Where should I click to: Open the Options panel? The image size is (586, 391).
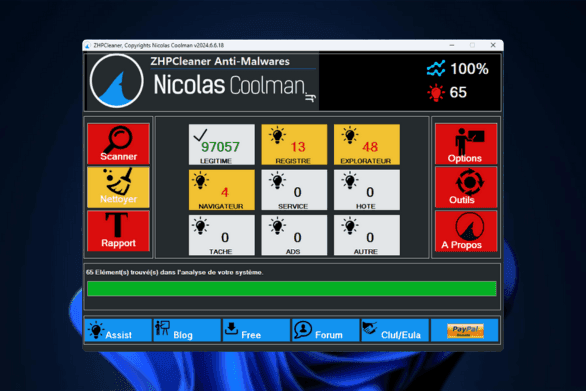[466, 144]
